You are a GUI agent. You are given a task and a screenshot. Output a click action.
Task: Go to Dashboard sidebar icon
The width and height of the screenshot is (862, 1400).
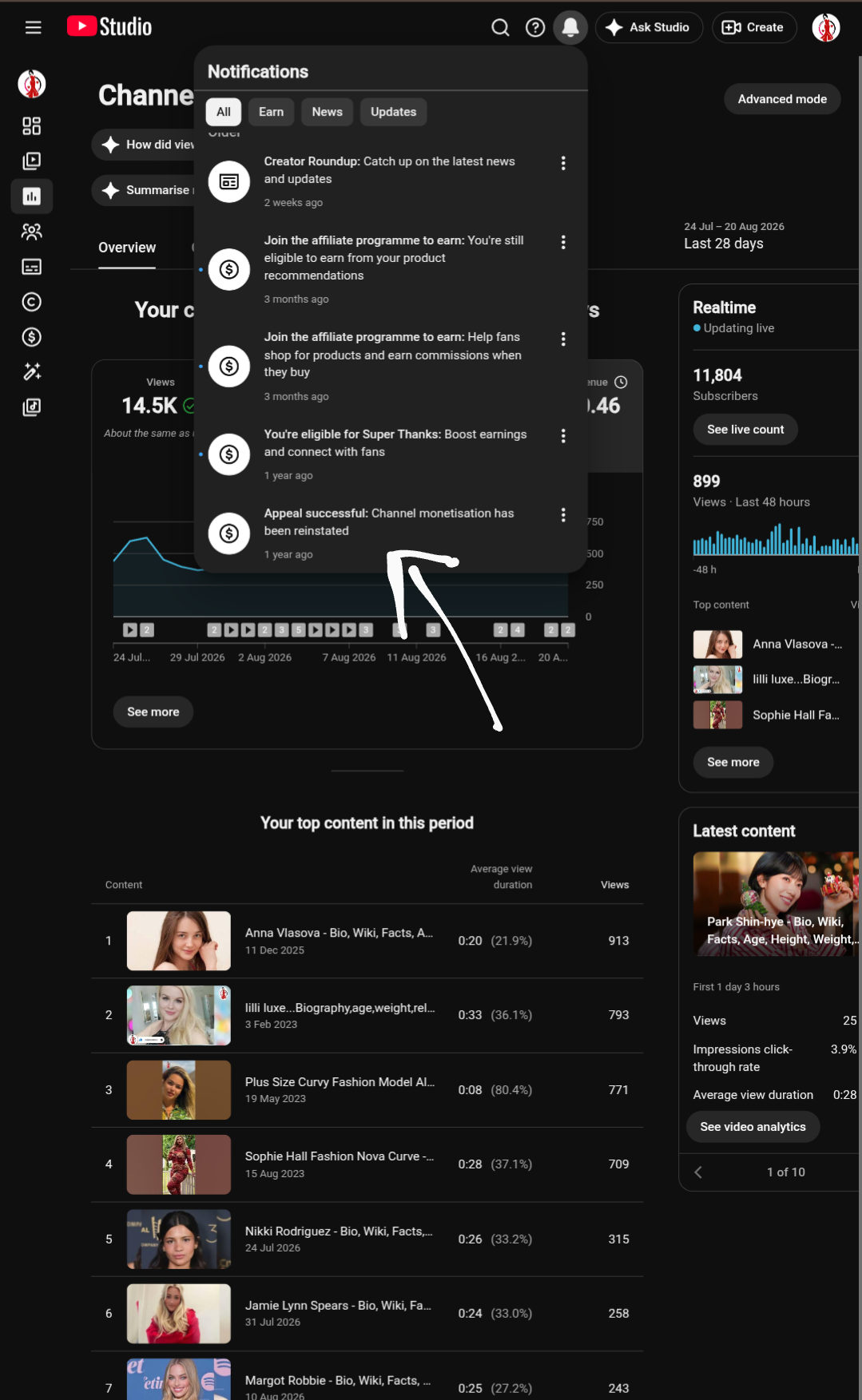point(32,126)
